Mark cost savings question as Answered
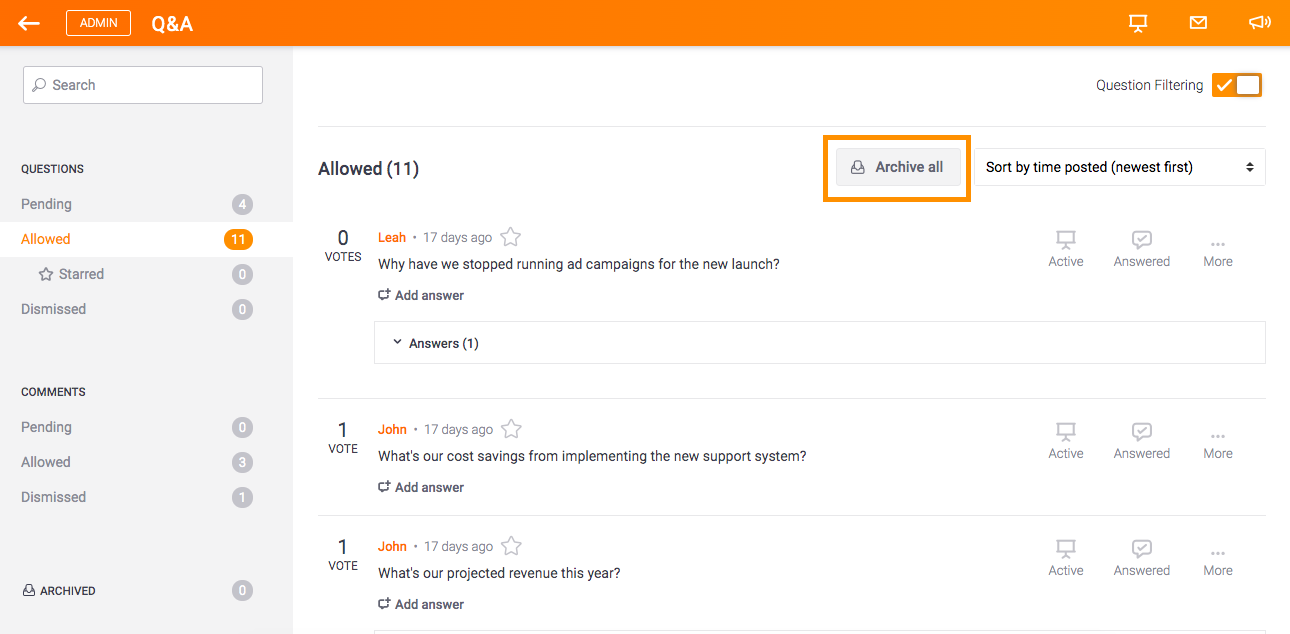Screen dimensions: 1290x634 (1142, 441)
